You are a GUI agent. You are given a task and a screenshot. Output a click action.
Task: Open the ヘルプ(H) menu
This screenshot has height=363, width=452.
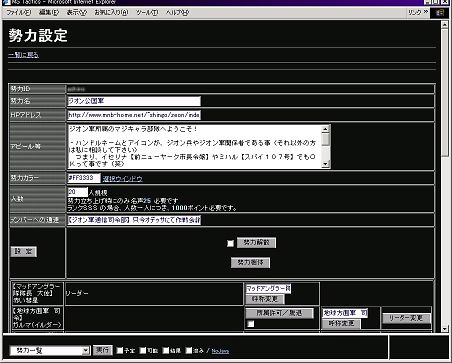pyautogui.click(x=177, y=13)
